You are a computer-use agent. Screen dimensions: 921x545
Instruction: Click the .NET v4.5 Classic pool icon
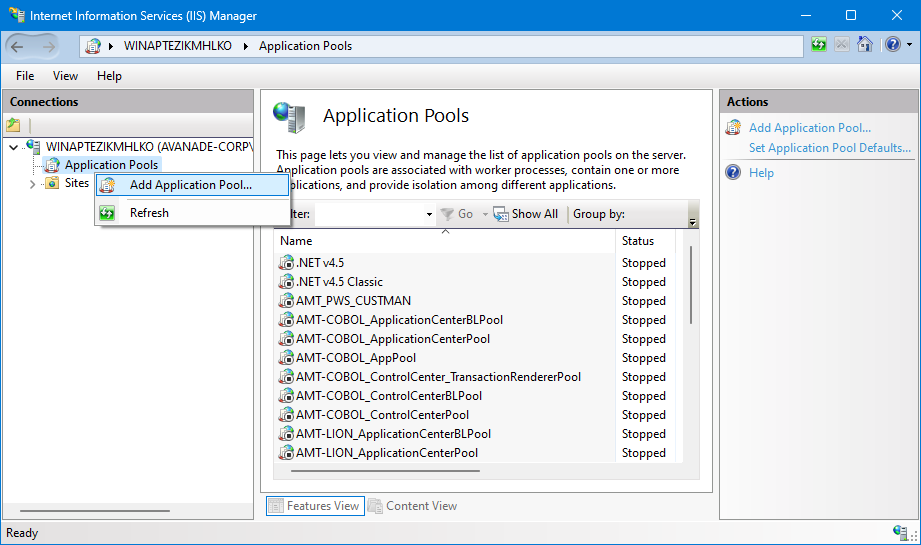tap(286, 281)
